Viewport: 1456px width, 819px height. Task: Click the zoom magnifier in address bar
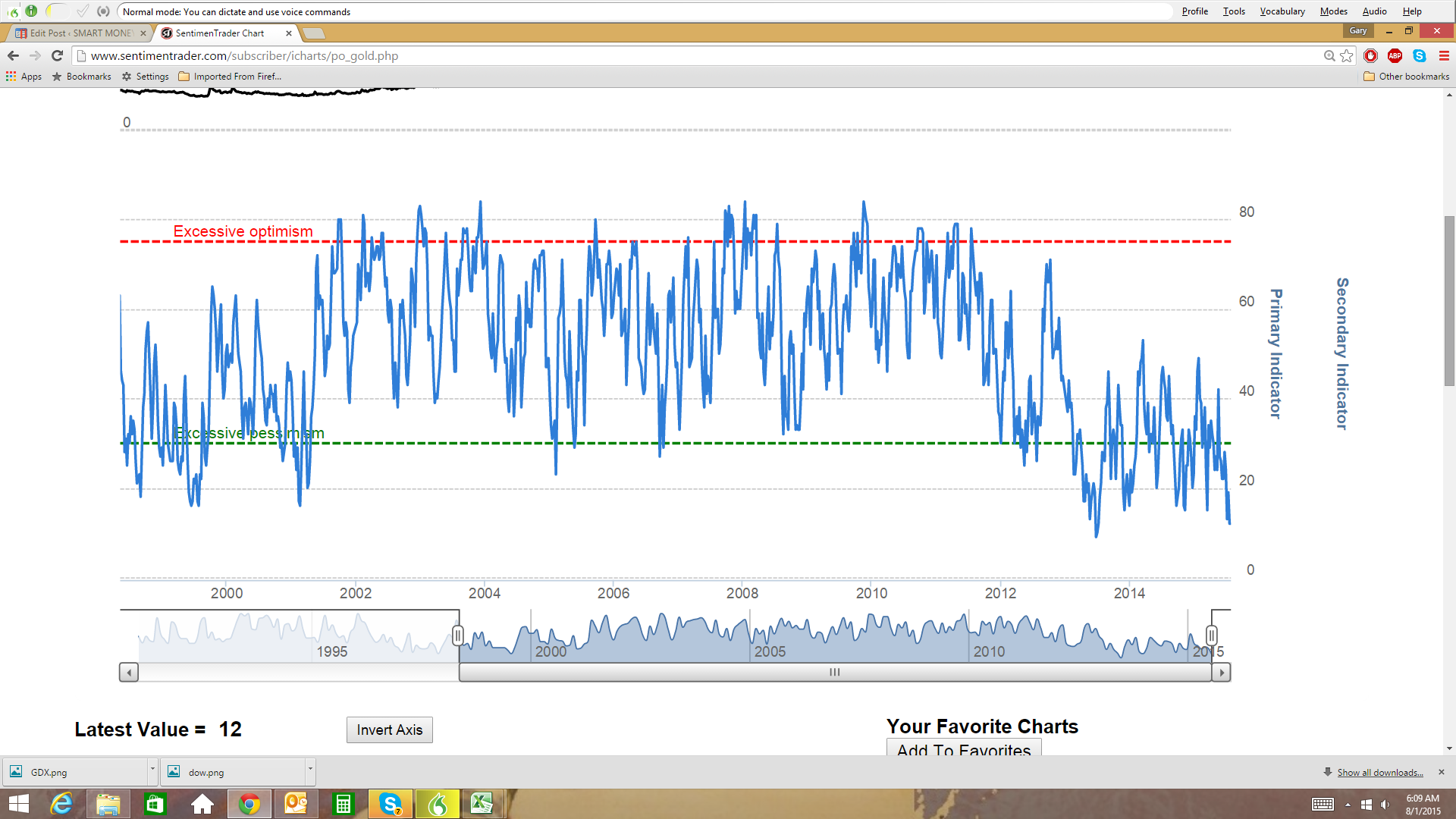(1329, 55)
